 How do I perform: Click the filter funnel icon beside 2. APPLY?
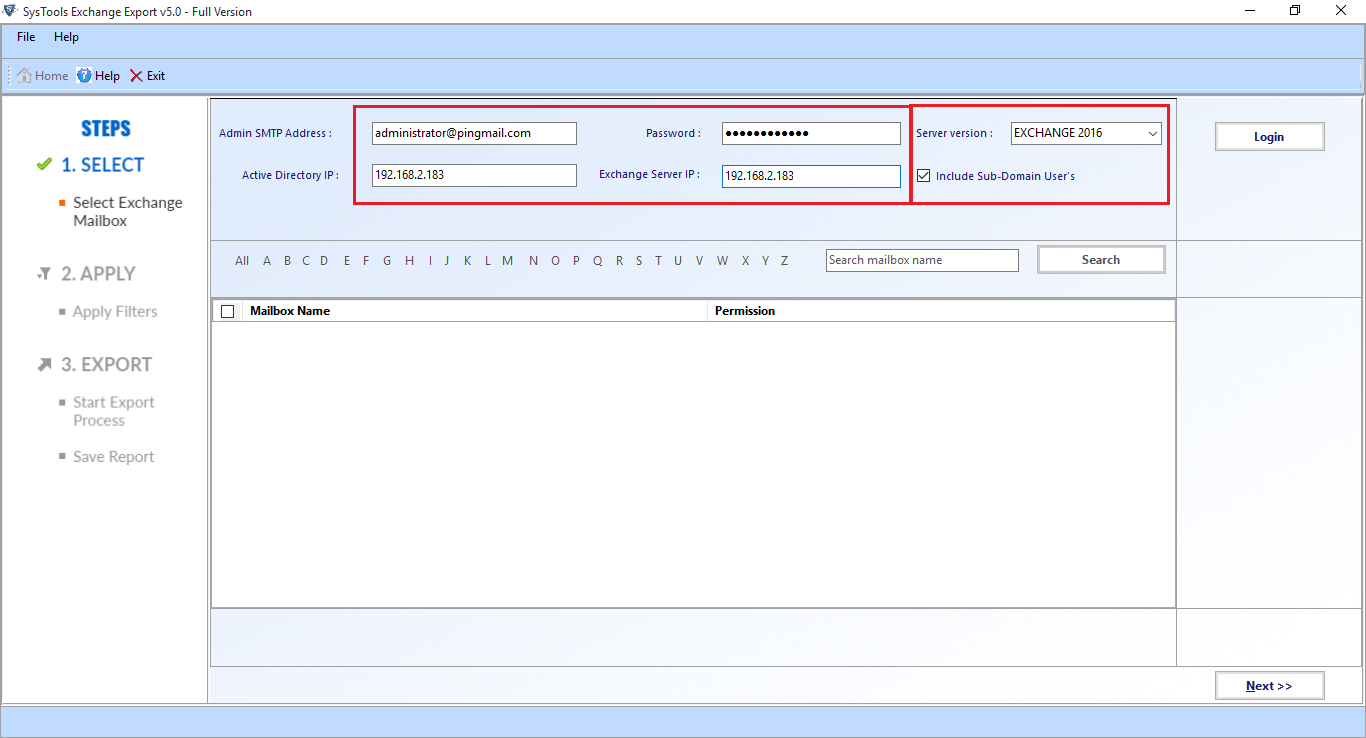[44, 274]
